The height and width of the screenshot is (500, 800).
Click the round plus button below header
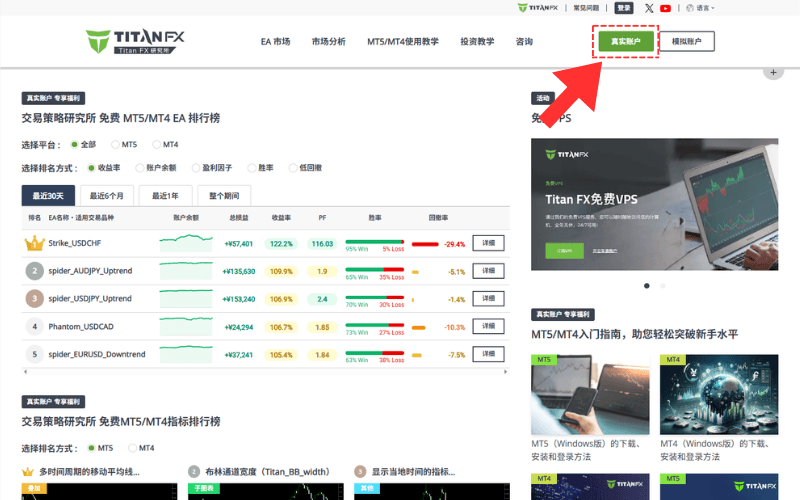click(x=773, y=72)
